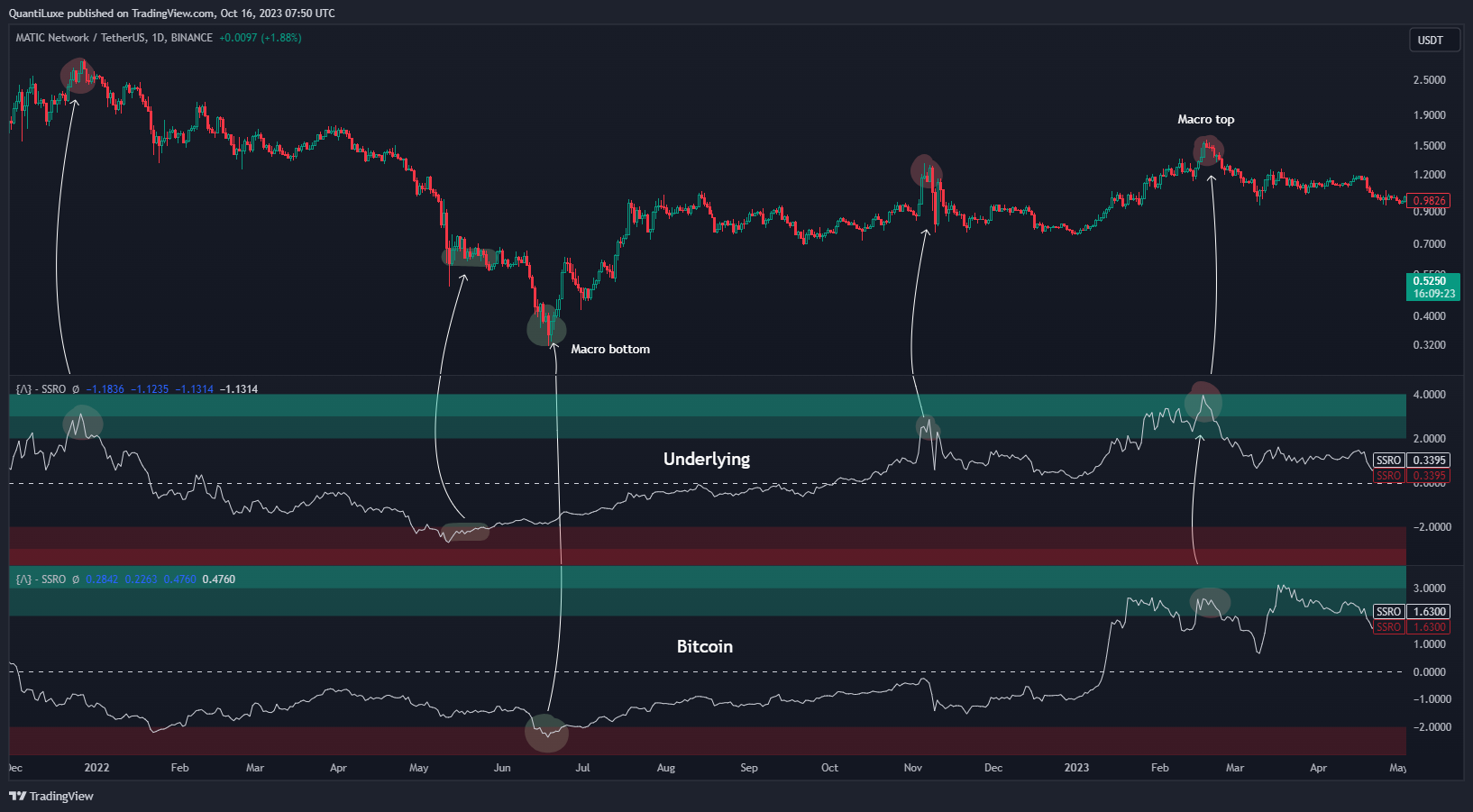Select the 'Underlying' pane label
Screen dimensions: 1473x812
pyautogui.click(x=707, y=459)
